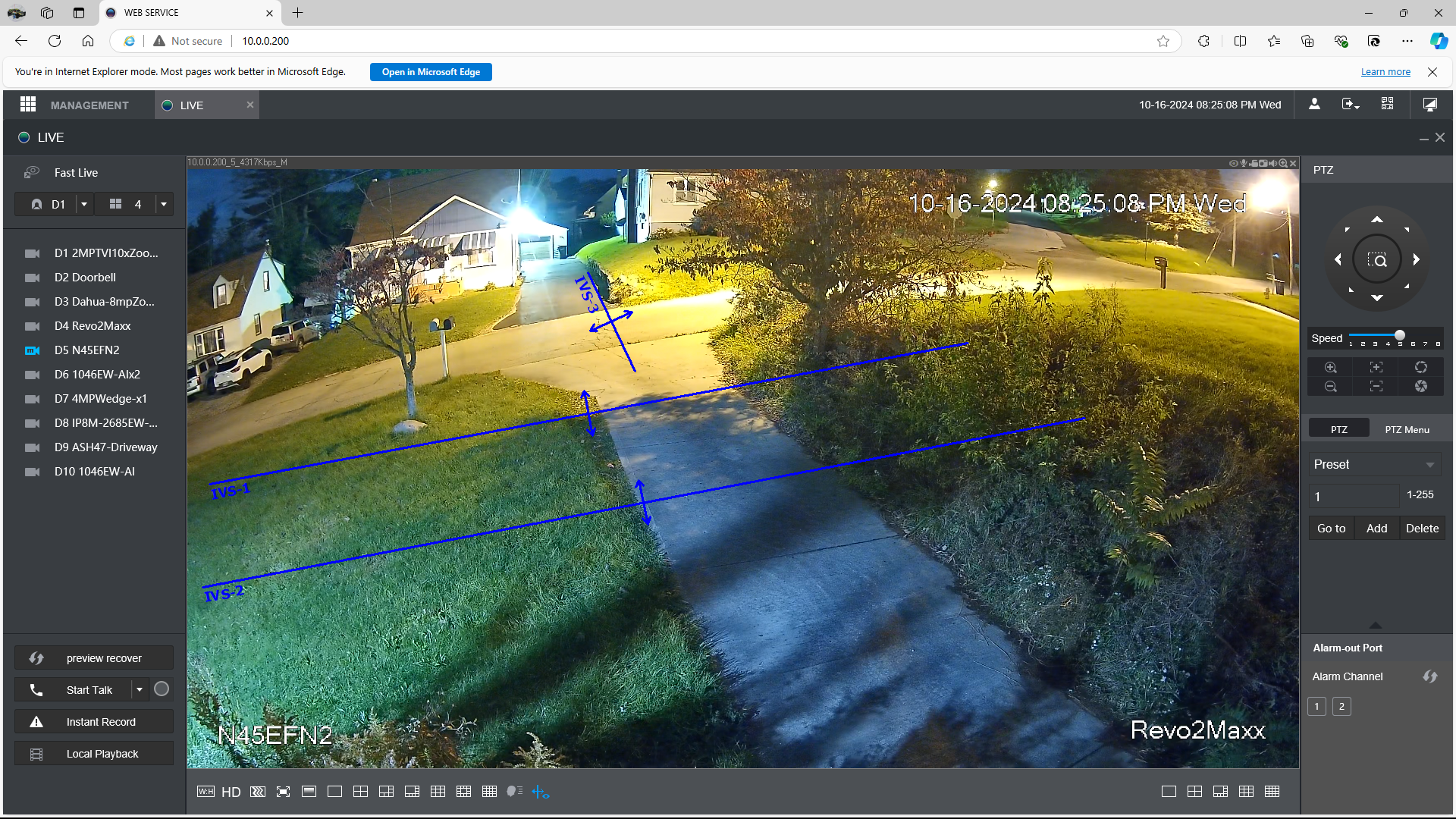Open the iris with PTZ iris plus
Viewport: 1456px width, 819px height.
pyautogui.click(x=1421, y=367)
